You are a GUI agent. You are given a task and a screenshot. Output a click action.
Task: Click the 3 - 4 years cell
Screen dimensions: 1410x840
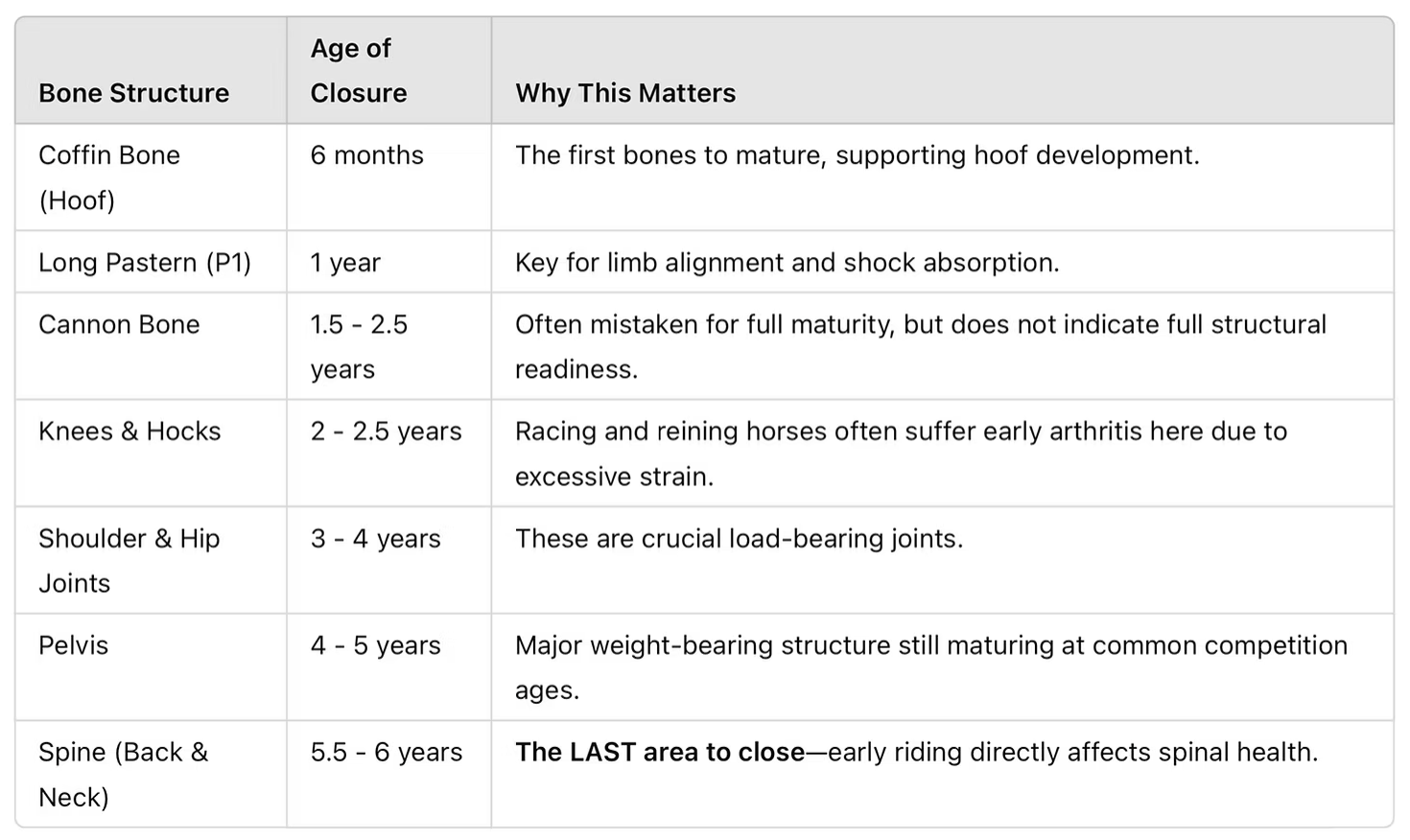pyautogui.click(x=375, y=539)
